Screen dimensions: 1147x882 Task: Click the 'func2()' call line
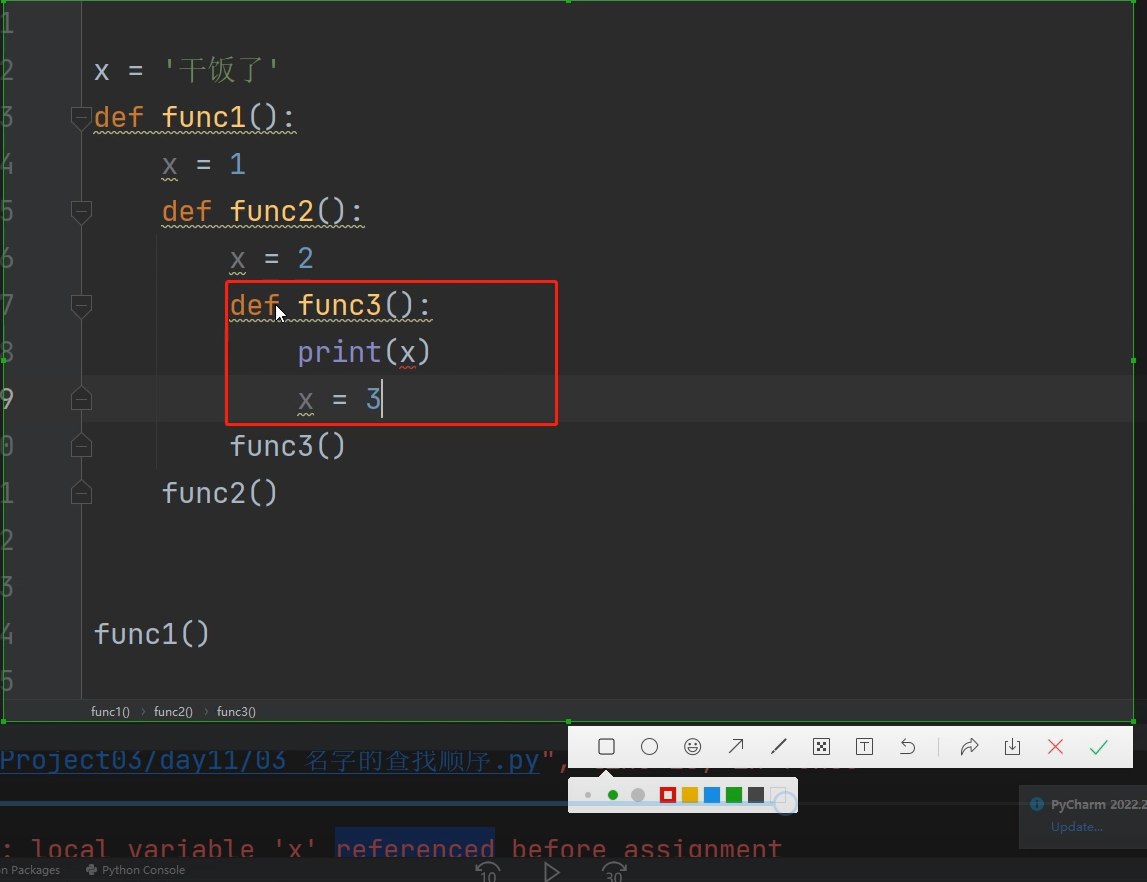click(x=219, y=493)
